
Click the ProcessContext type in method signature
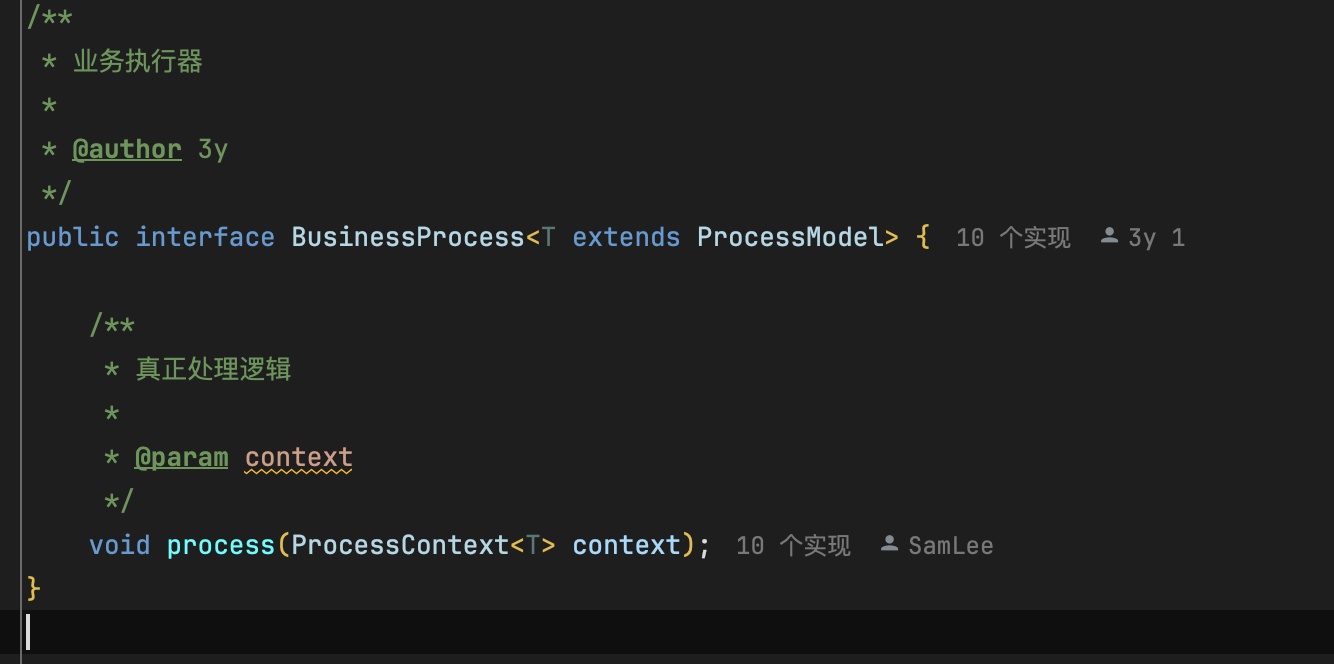coord(400,546)
